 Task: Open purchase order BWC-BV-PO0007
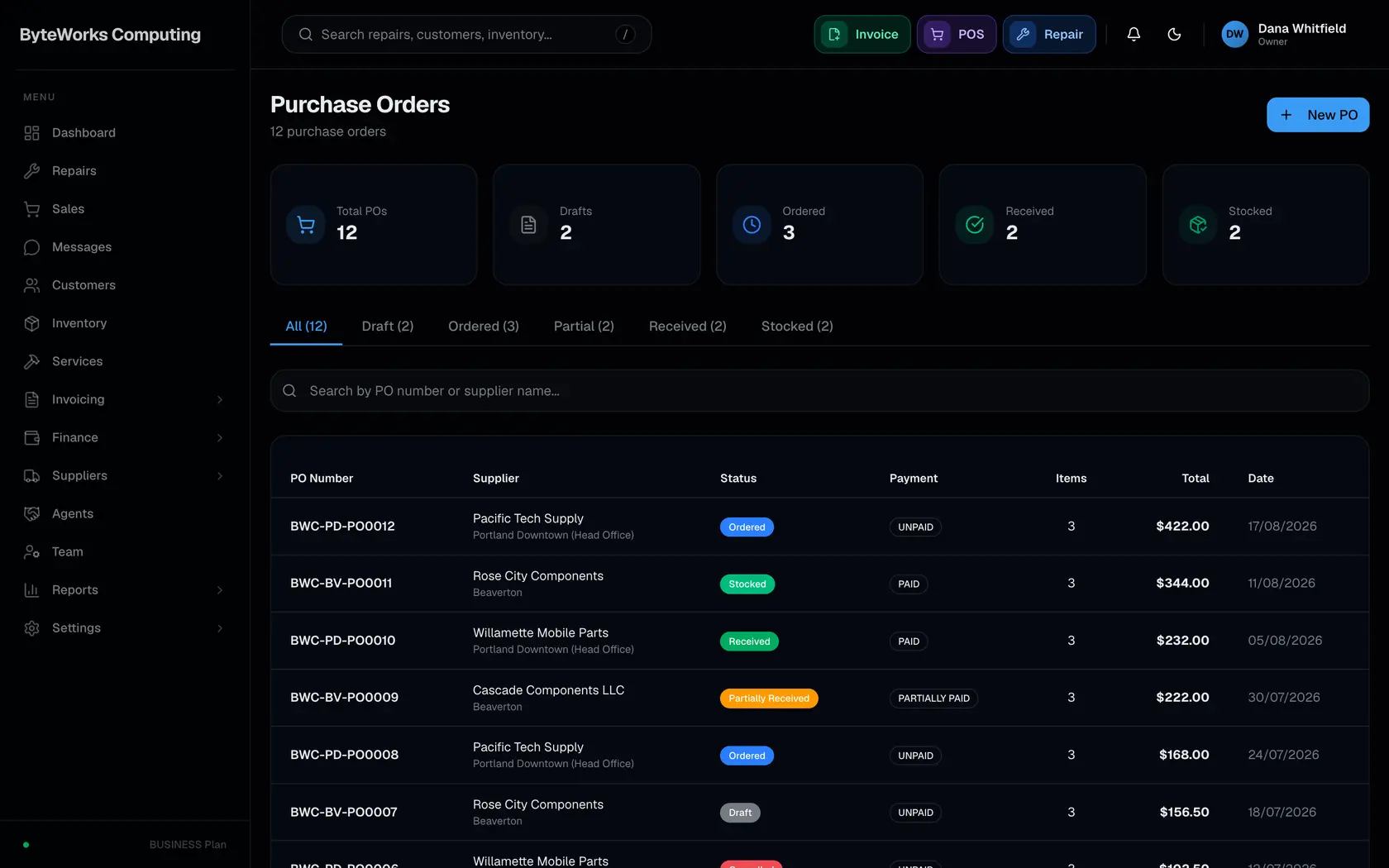pyautogui.click(x=344, y=813)
